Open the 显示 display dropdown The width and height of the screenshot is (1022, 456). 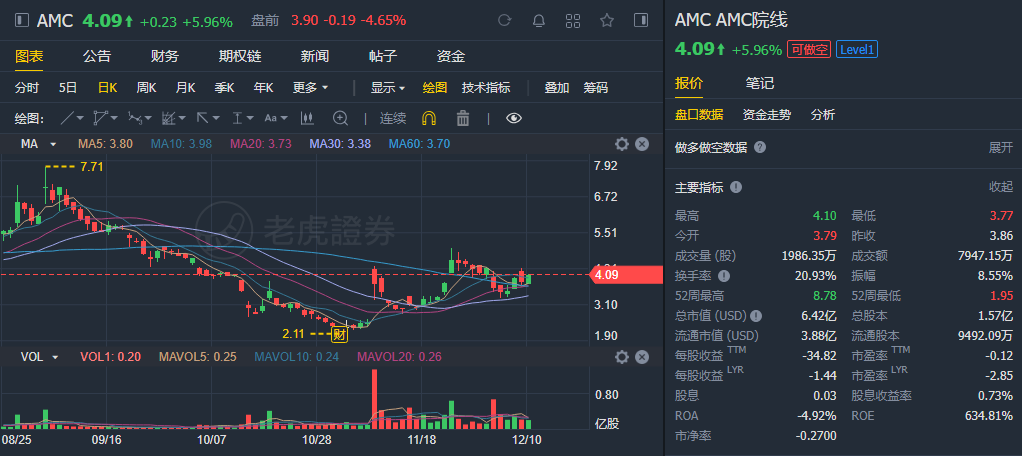coord(388,87)
